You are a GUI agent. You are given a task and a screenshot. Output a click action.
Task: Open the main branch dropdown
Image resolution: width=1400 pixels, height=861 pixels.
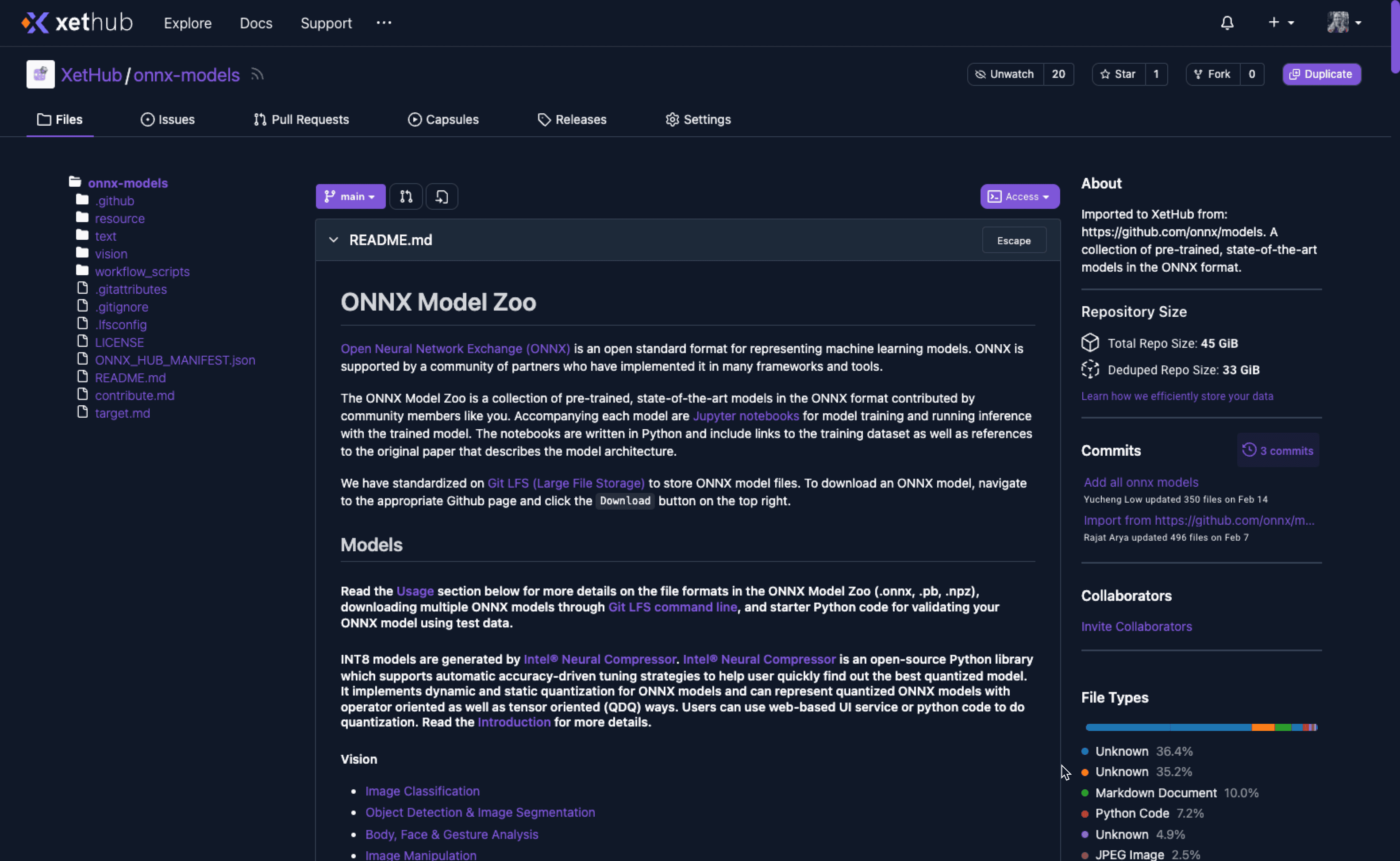[x=350, y=196]
